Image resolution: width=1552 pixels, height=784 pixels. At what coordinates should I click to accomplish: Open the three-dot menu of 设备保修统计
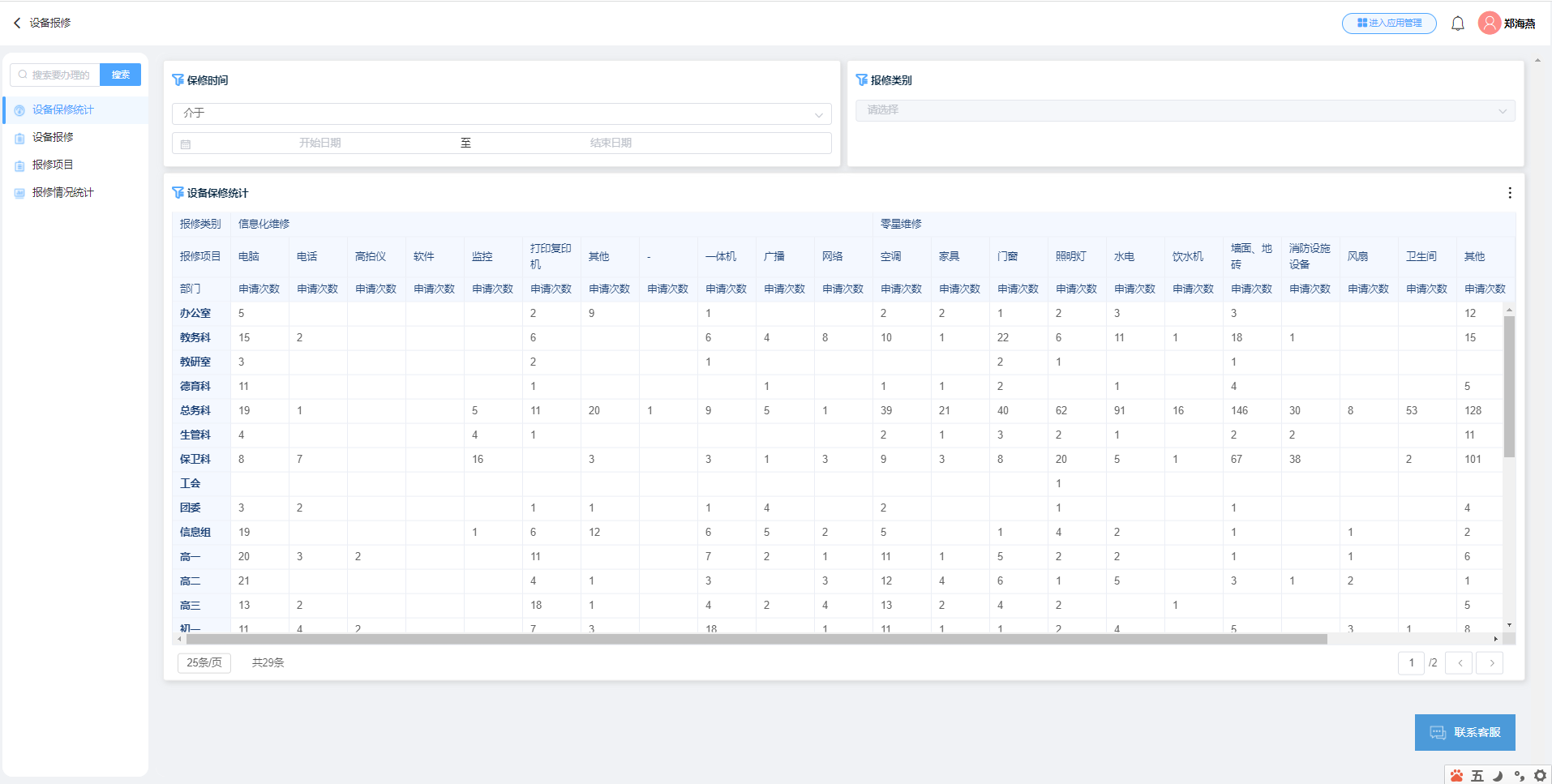1509,193
